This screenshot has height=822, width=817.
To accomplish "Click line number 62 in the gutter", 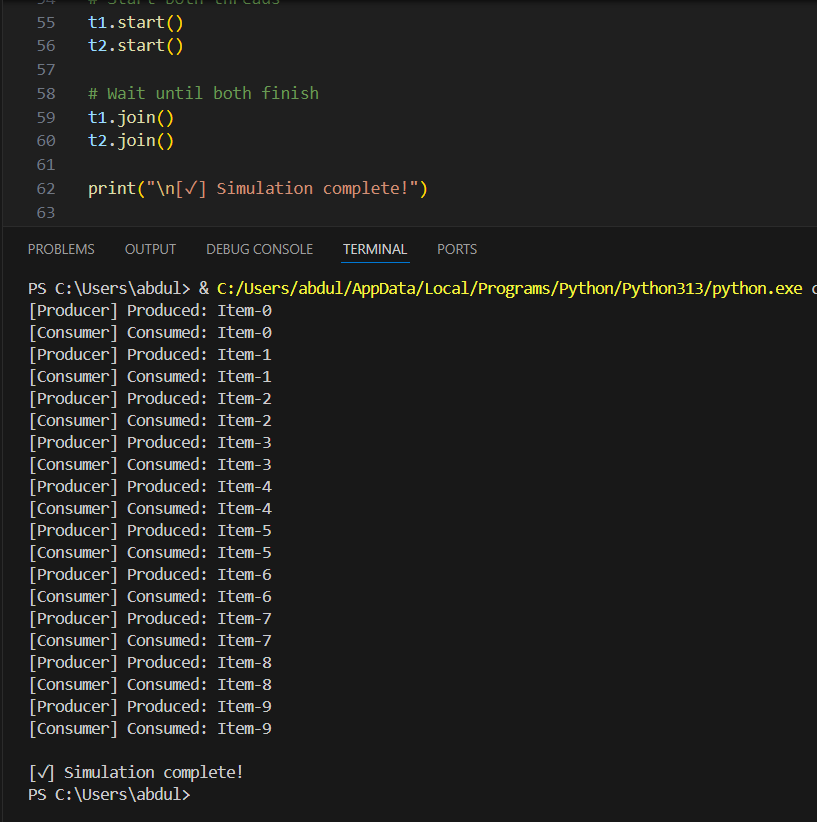I will click(x=46, y=187).
